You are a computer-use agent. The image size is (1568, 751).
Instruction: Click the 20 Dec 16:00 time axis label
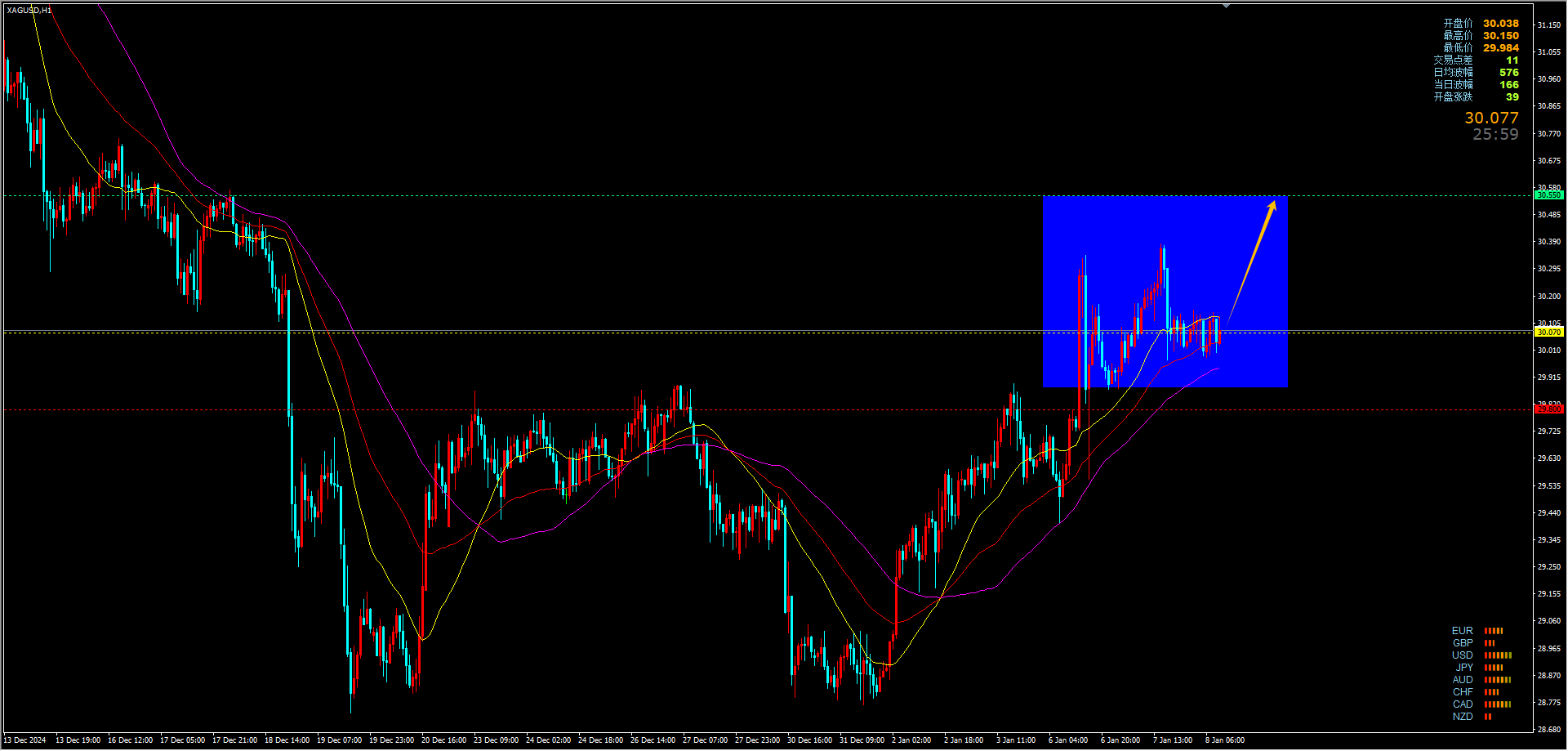(443, 740)
